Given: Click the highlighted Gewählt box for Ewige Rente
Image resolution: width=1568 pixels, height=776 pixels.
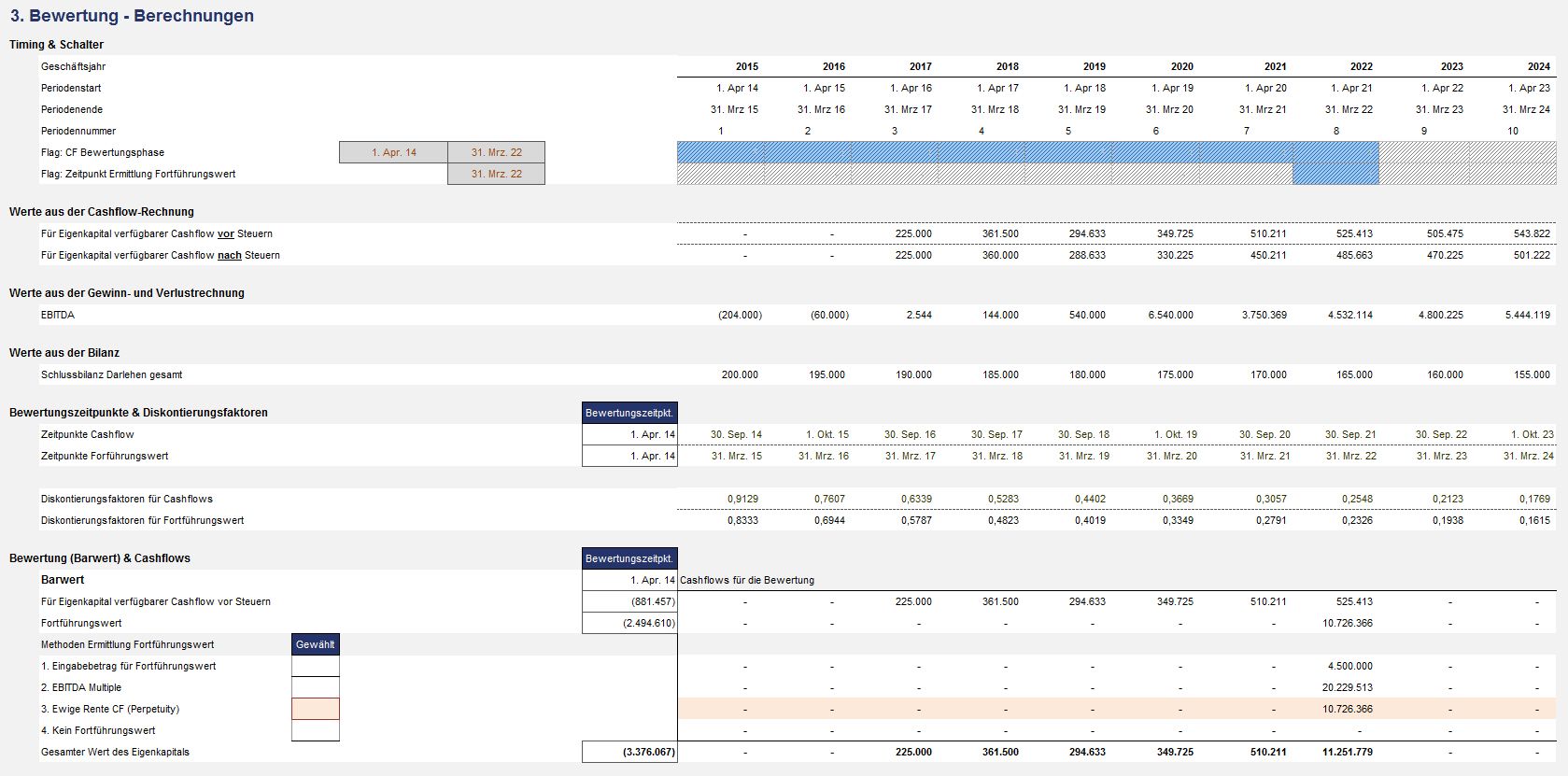Looking at the screenshot, I should pos(315,709).
